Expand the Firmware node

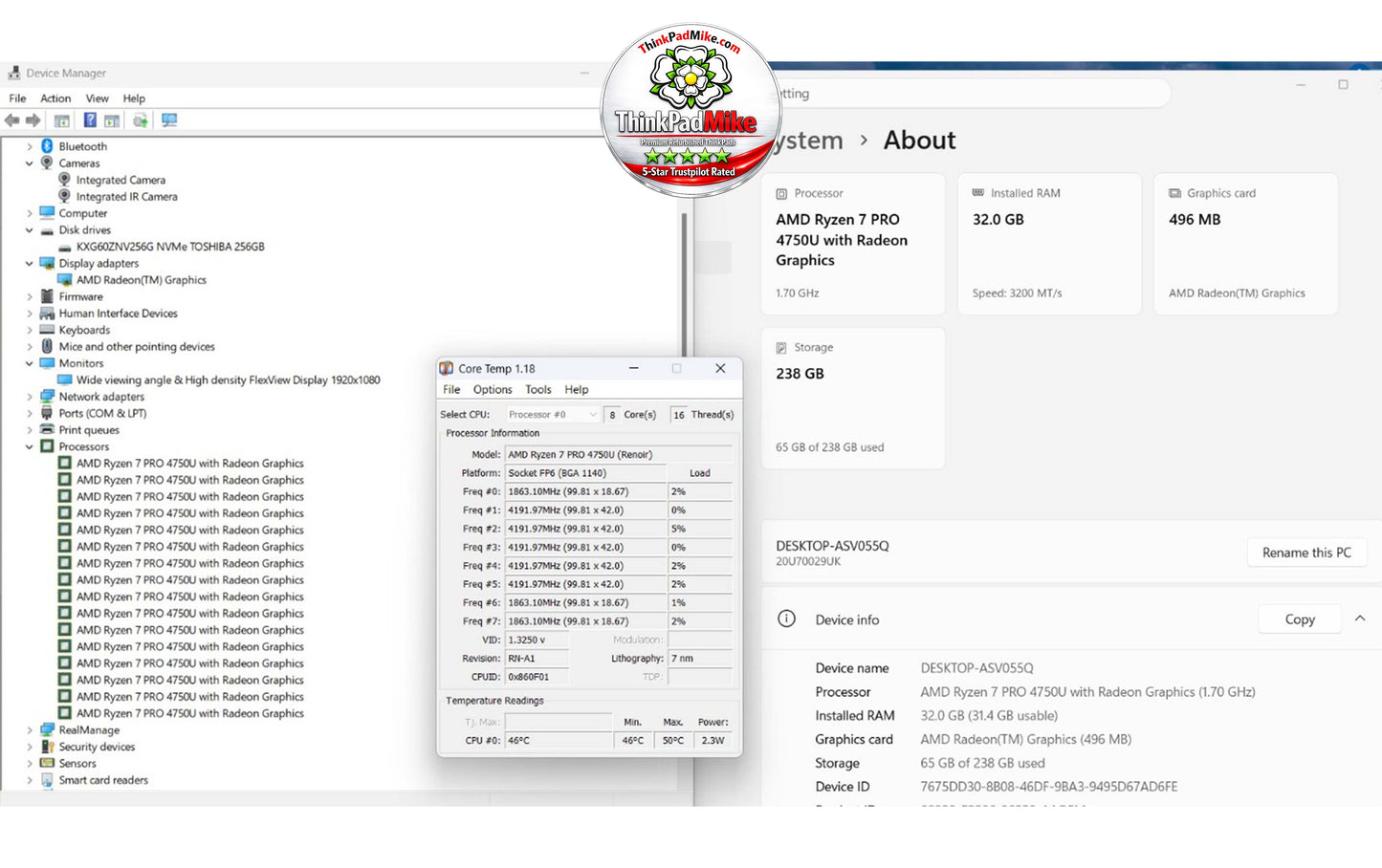point(30,297)
